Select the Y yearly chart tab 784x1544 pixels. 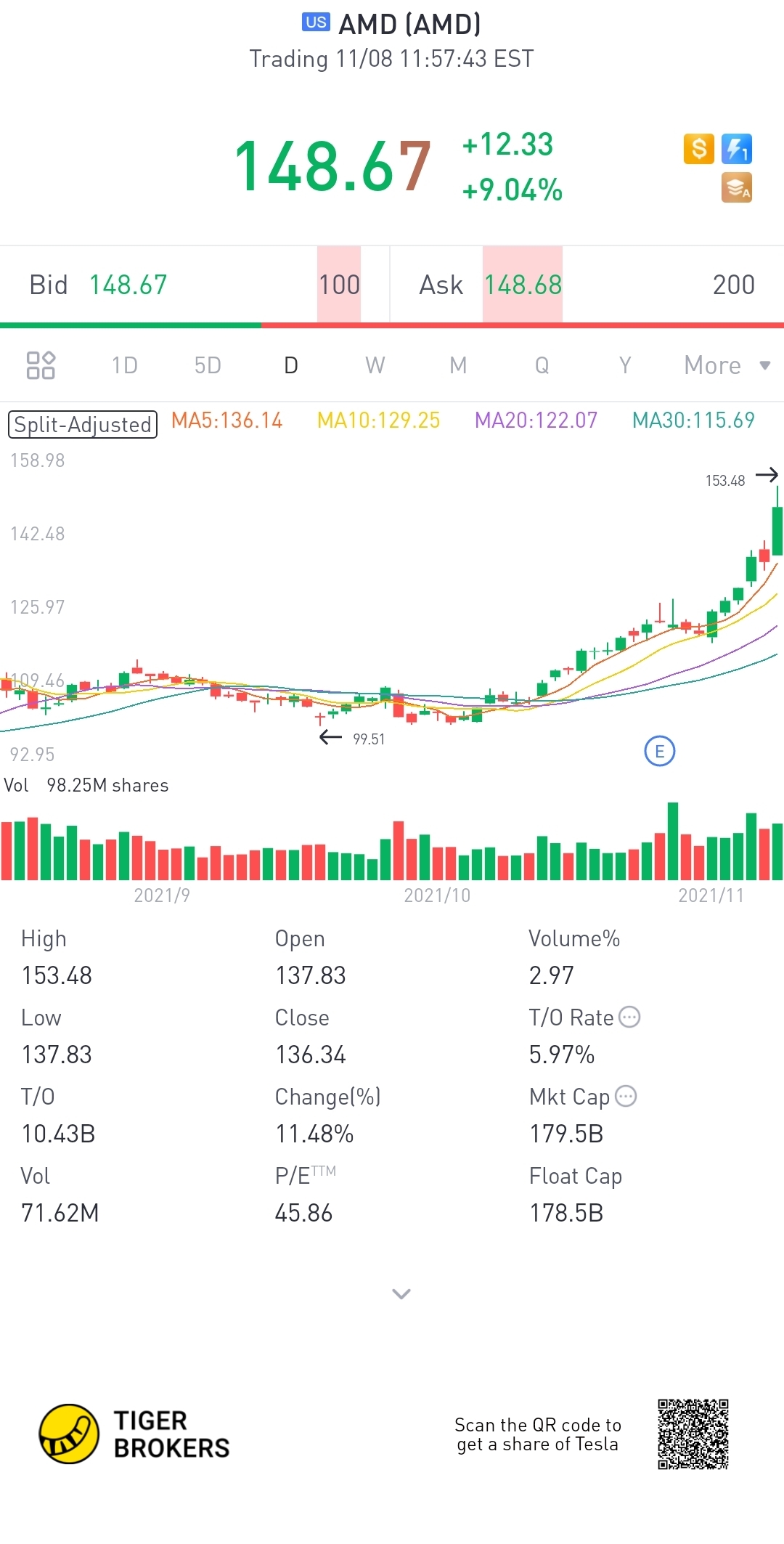tap(625, 365)
